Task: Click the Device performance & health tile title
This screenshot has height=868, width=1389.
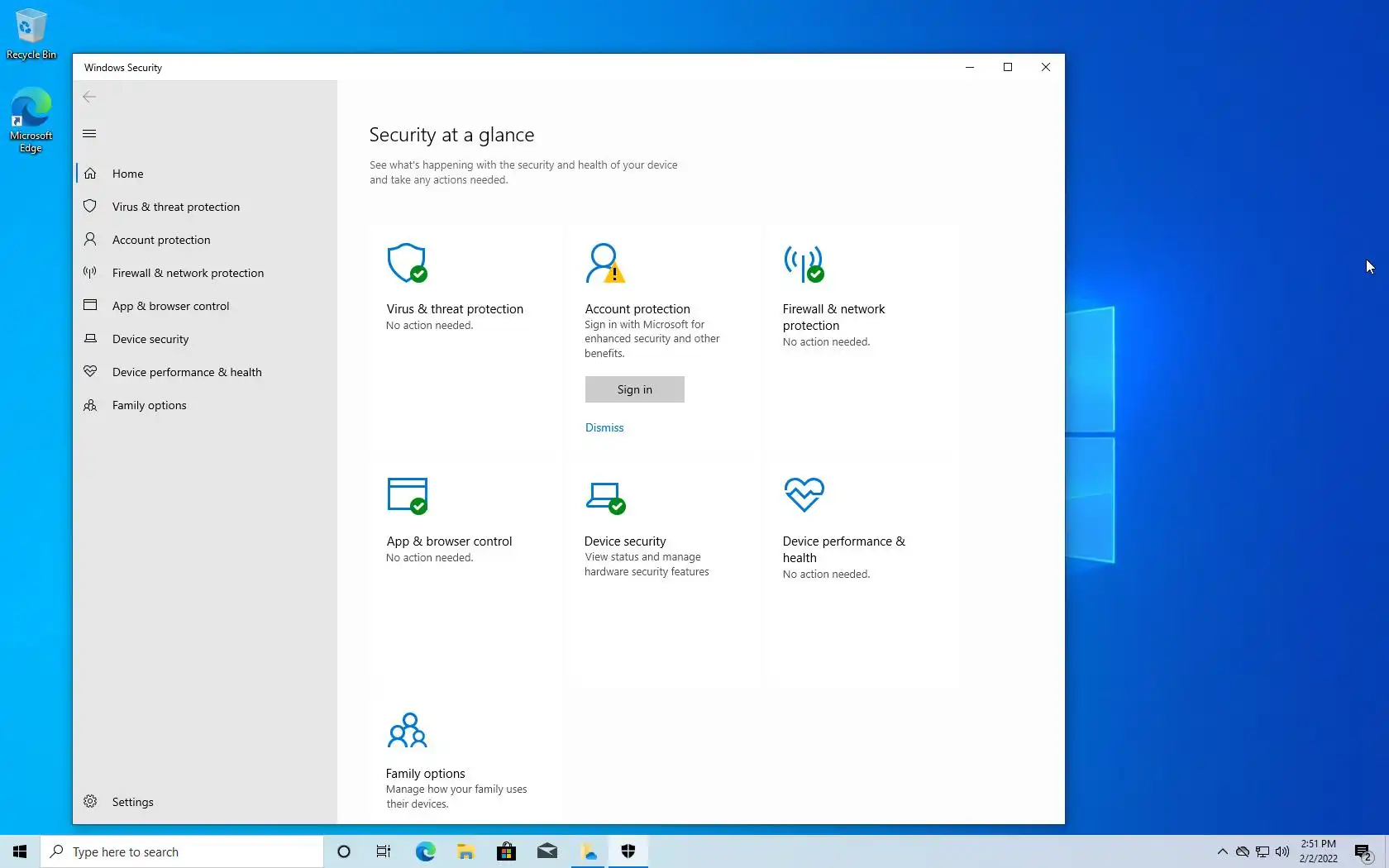Action: (843, 550)
